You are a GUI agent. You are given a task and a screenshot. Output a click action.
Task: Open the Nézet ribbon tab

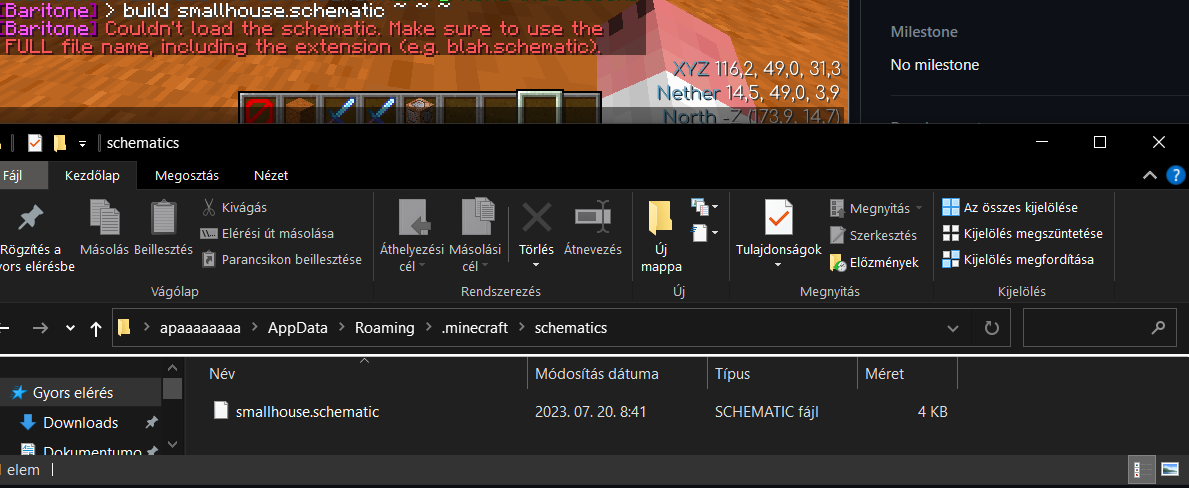(271, 175)
